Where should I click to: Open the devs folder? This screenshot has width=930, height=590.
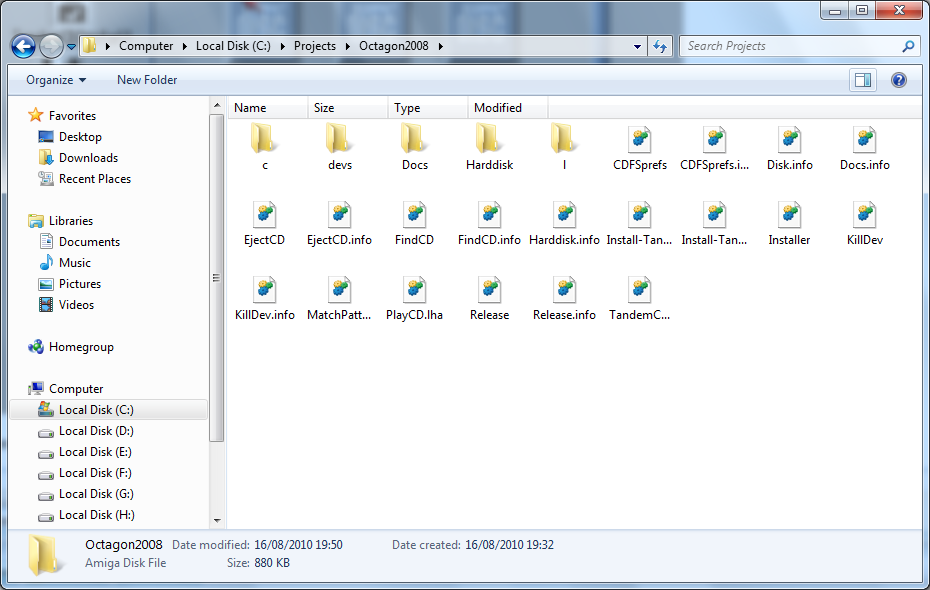[x=339, y=140]
